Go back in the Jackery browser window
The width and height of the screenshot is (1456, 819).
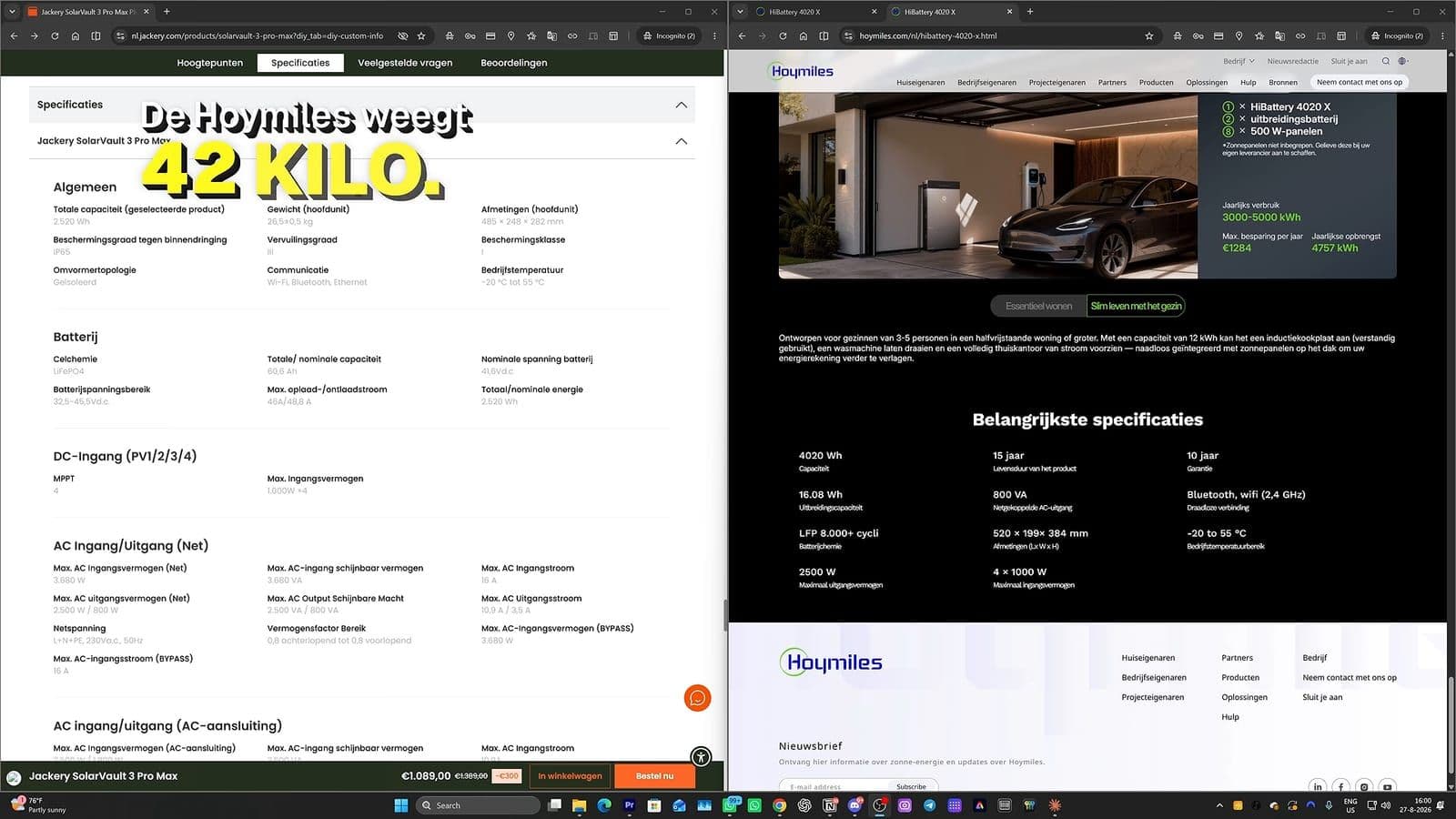coord(14,35)
